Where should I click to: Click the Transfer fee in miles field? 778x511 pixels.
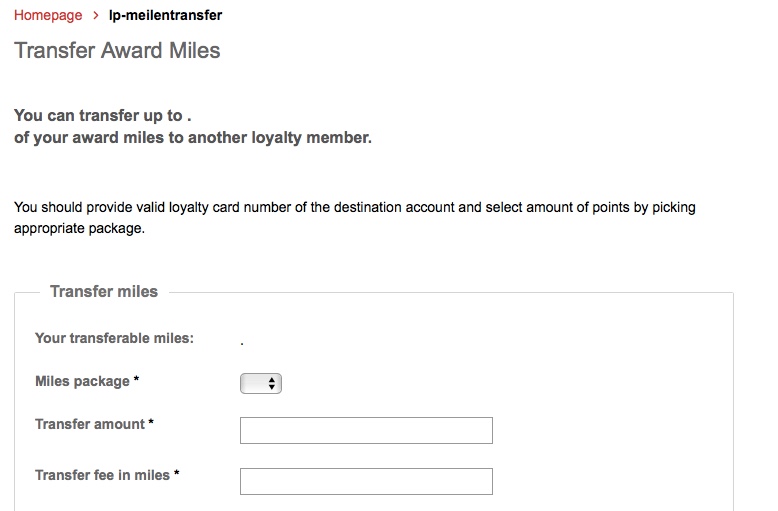tap(366, 482)
